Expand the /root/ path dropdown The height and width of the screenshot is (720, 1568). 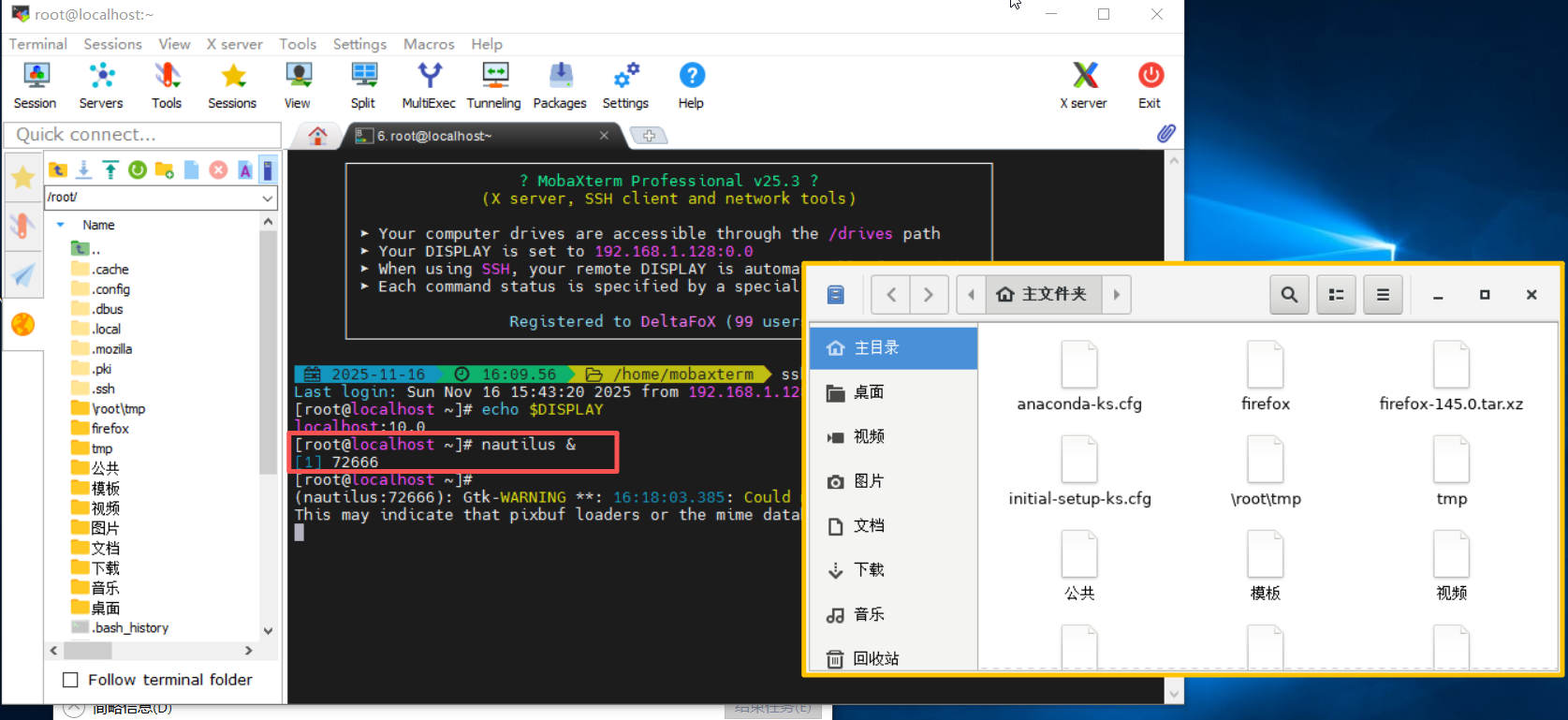coord(268,198)
